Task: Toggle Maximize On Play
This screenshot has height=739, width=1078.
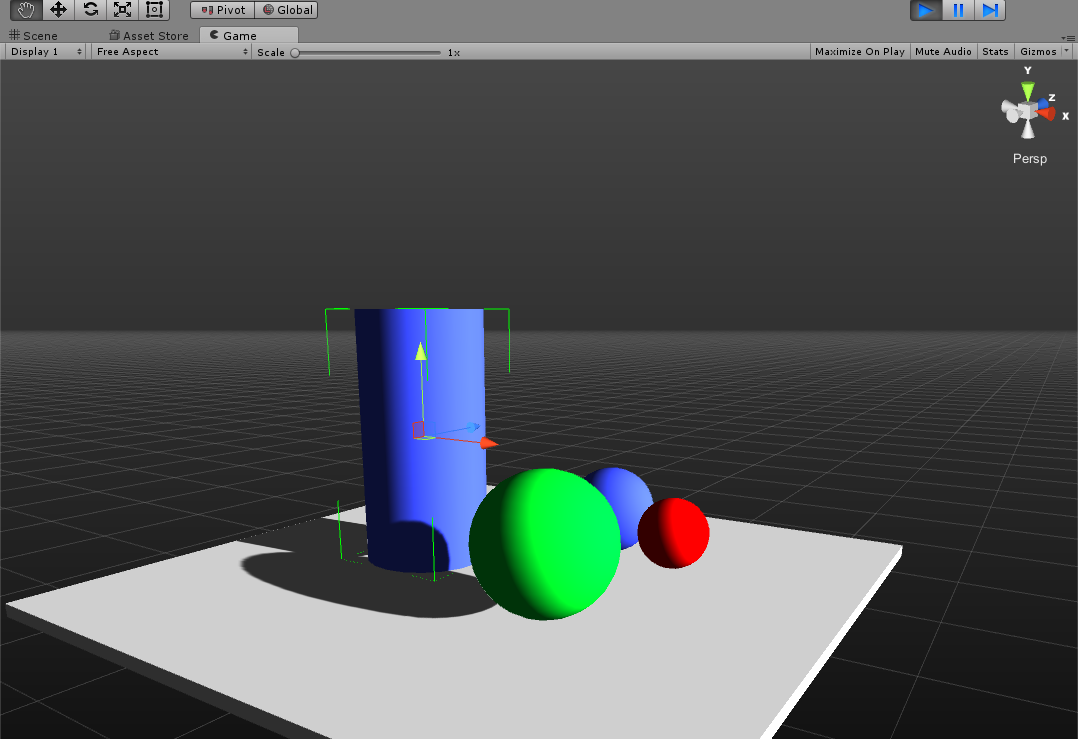Action: tap(859, 52)
